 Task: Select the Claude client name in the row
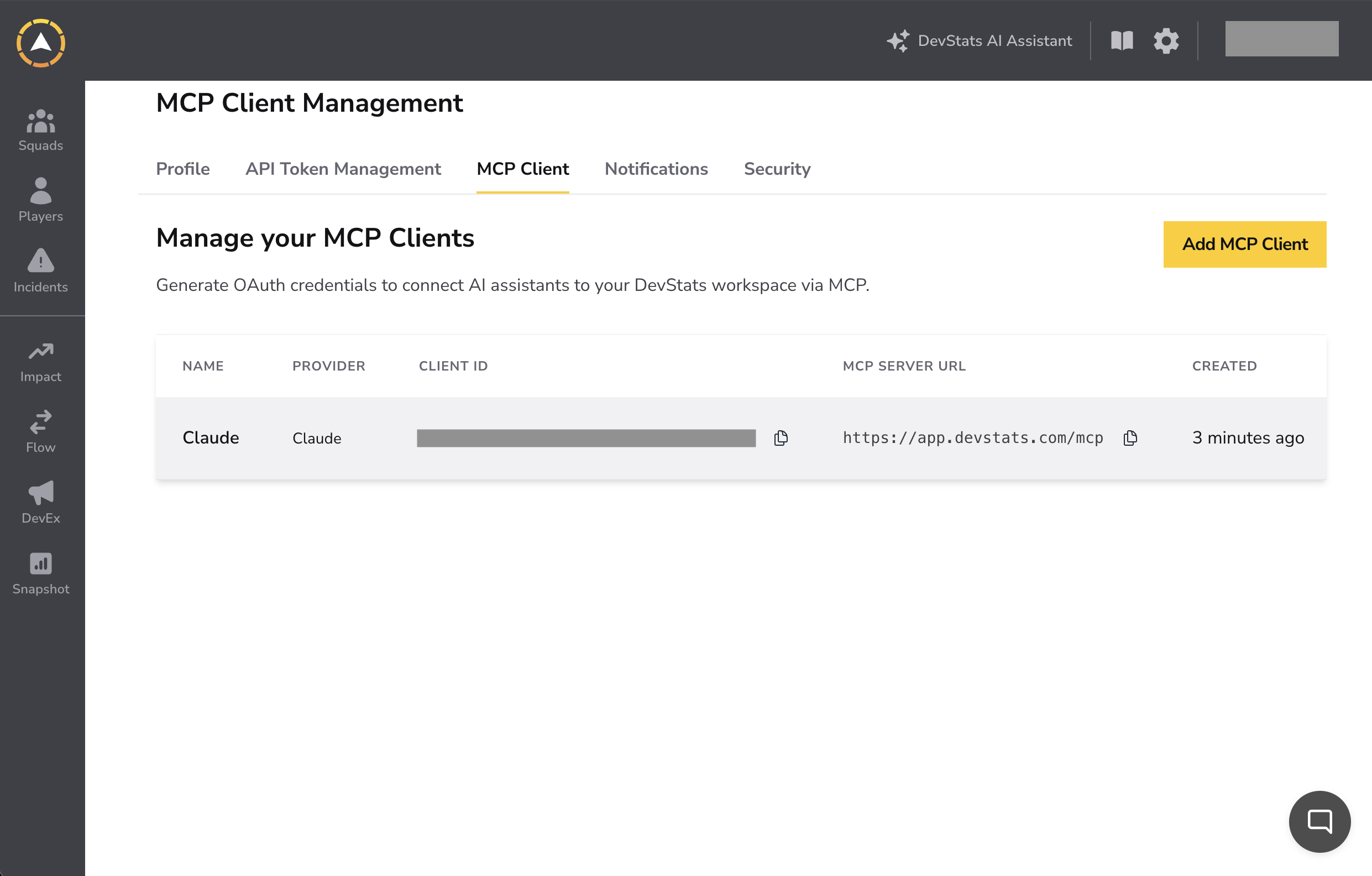point(211,437)
